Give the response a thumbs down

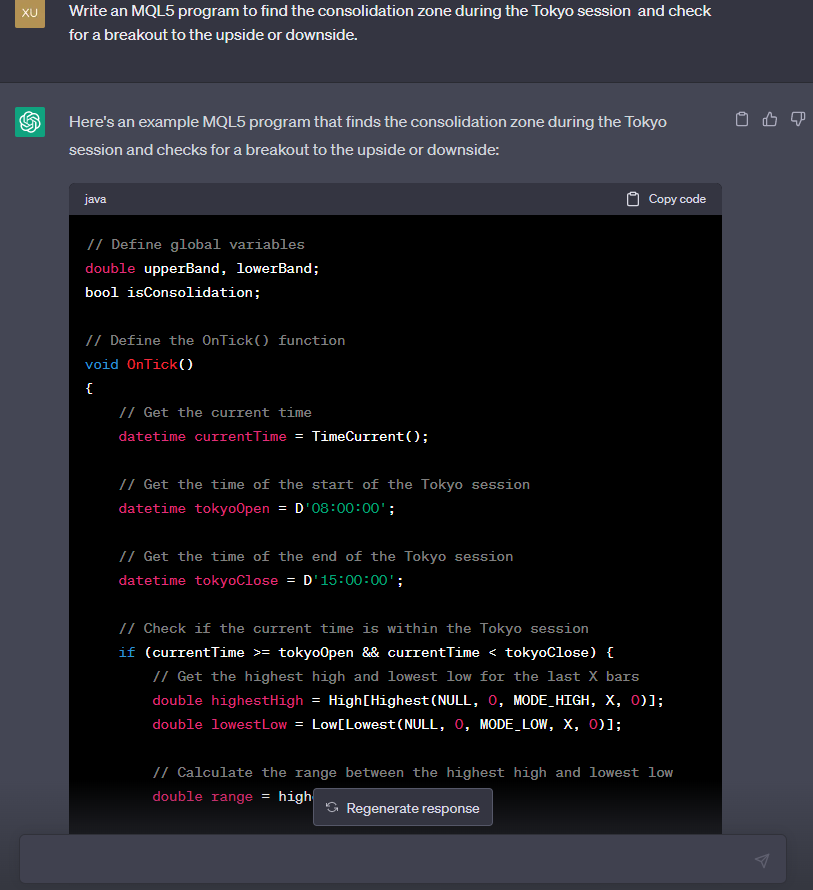click(x=798, y=119)
